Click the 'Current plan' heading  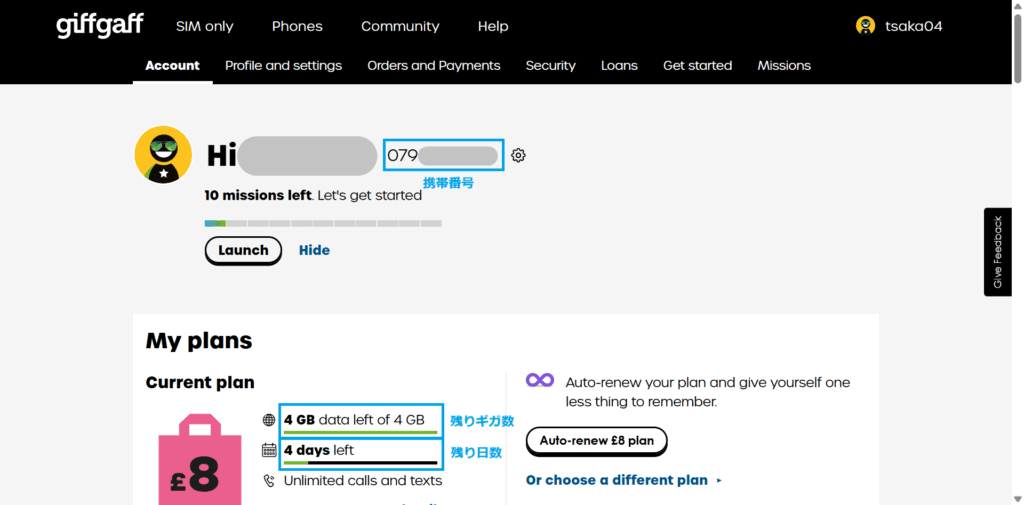[x=200, y=382]
